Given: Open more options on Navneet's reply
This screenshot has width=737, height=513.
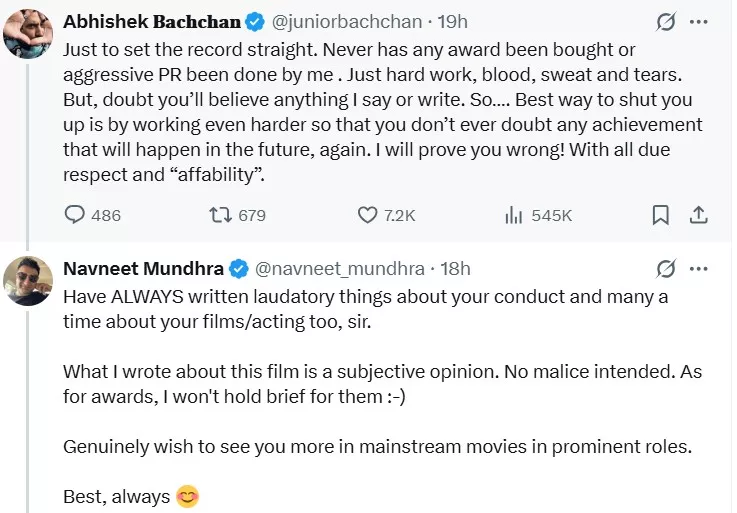Looking at the screenshot, I should pyautogui.click(x=699, y=269).
